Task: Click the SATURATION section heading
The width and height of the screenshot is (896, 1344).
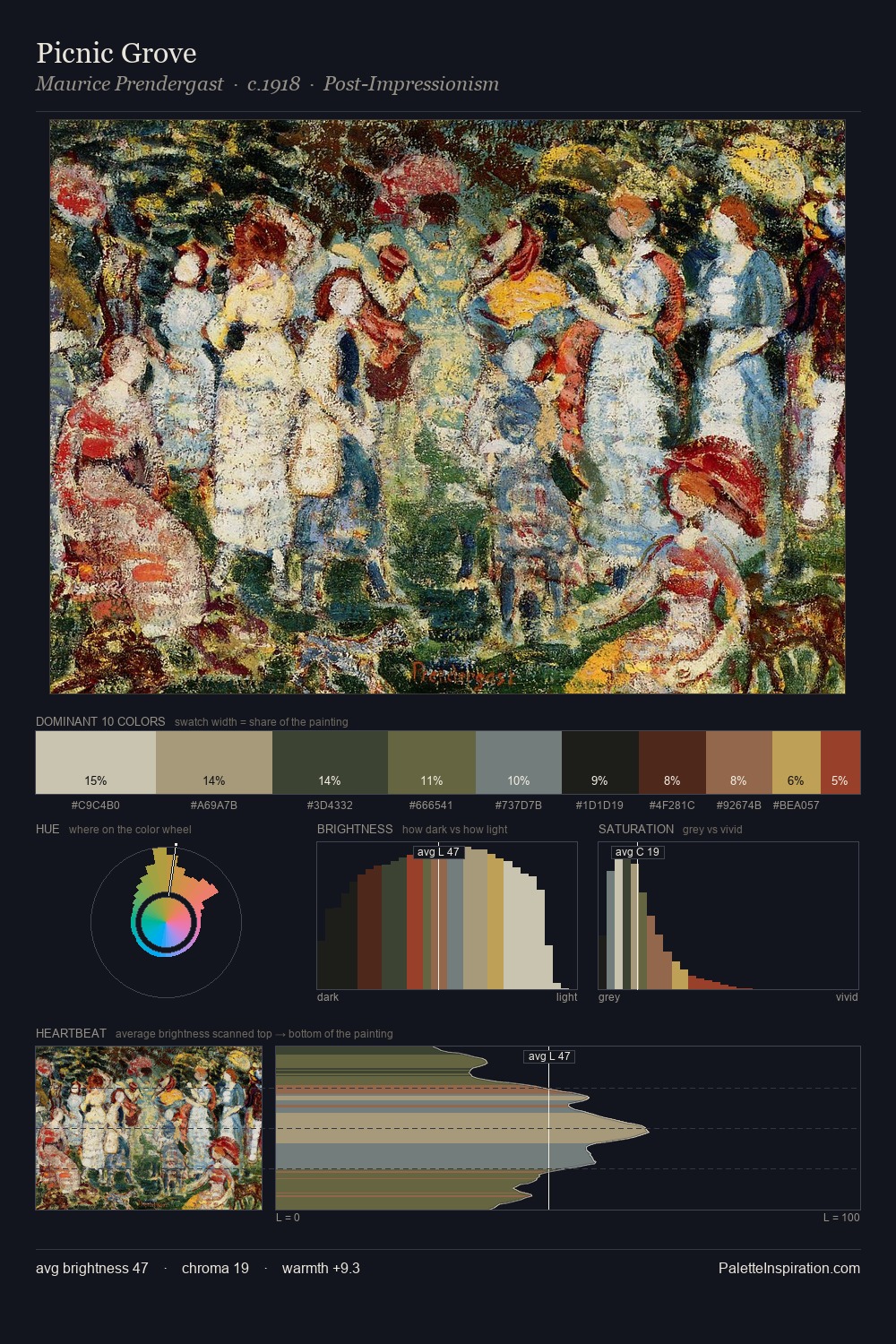Action: pos(636,829)
